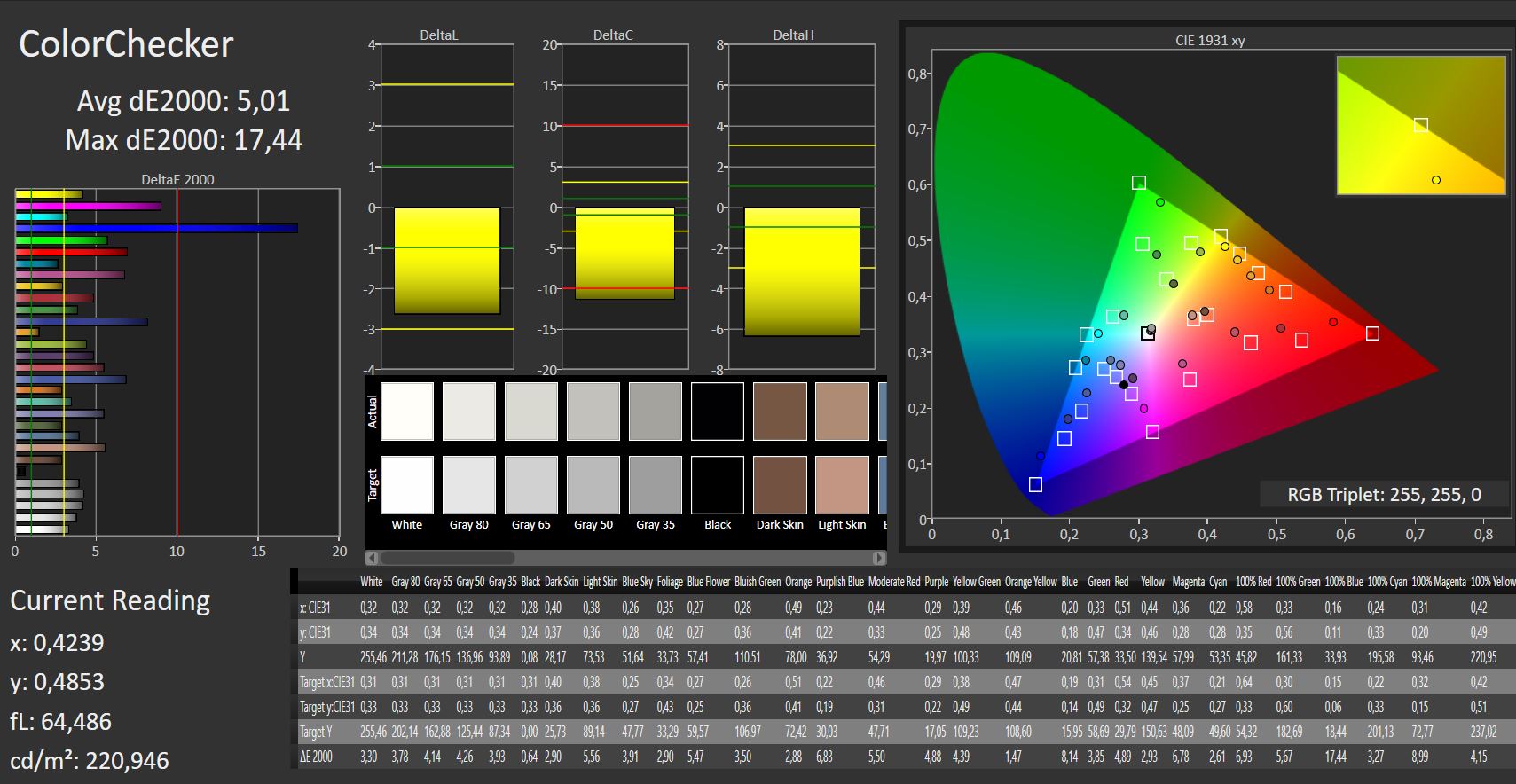1516x784 pixels.
Task: Click the swatch strip's left scroll arrow
Action: (x=372, y=558)
